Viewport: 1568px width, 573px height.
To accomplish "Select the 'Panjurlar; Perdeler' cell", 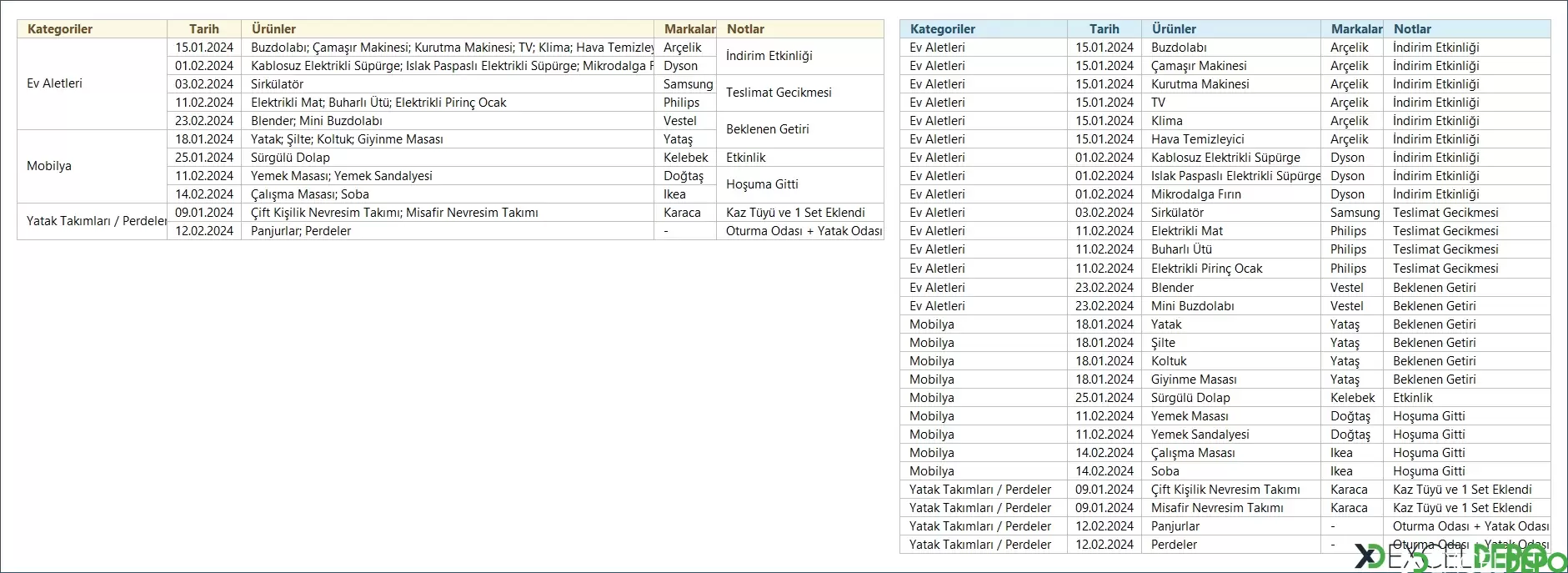I will 448,231.
